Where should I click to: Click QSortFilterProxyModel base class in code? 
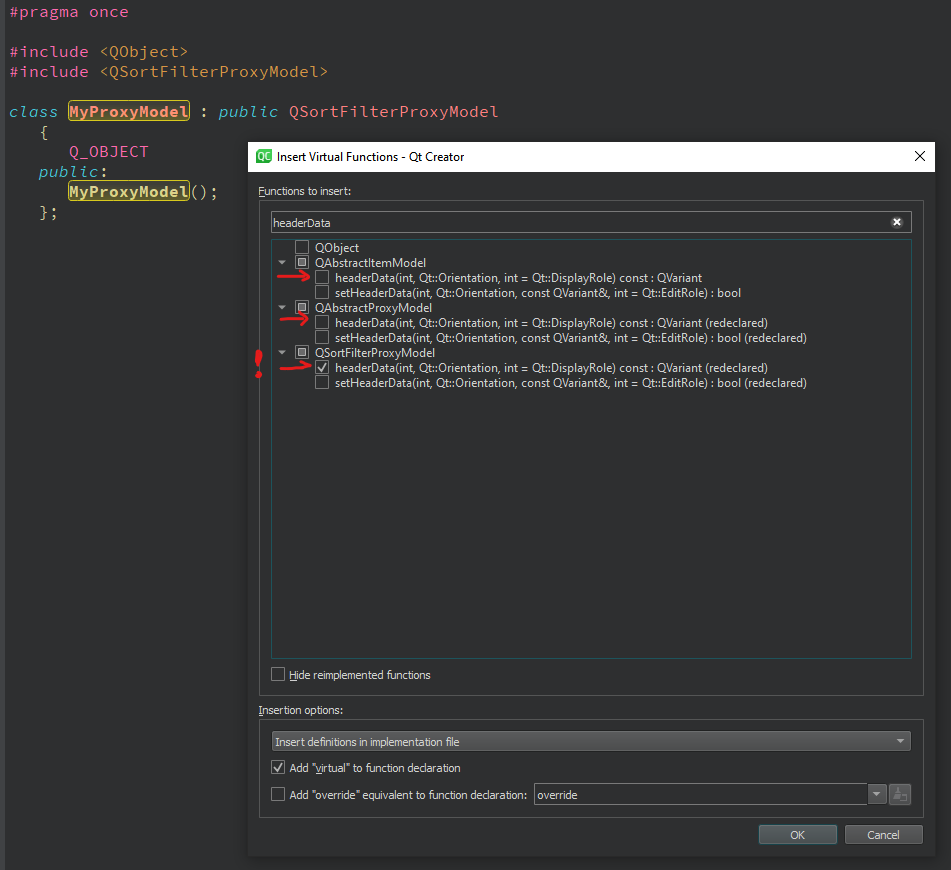394,112
